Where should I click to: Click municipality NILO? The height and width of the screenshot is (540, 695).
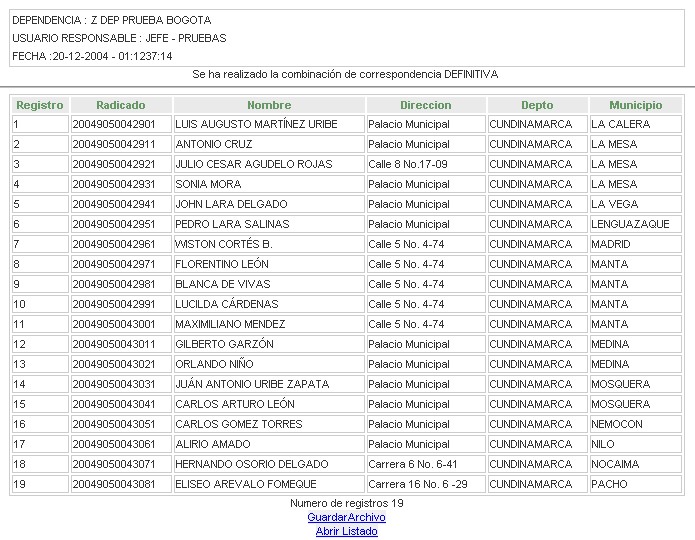[x=602, y=444]
